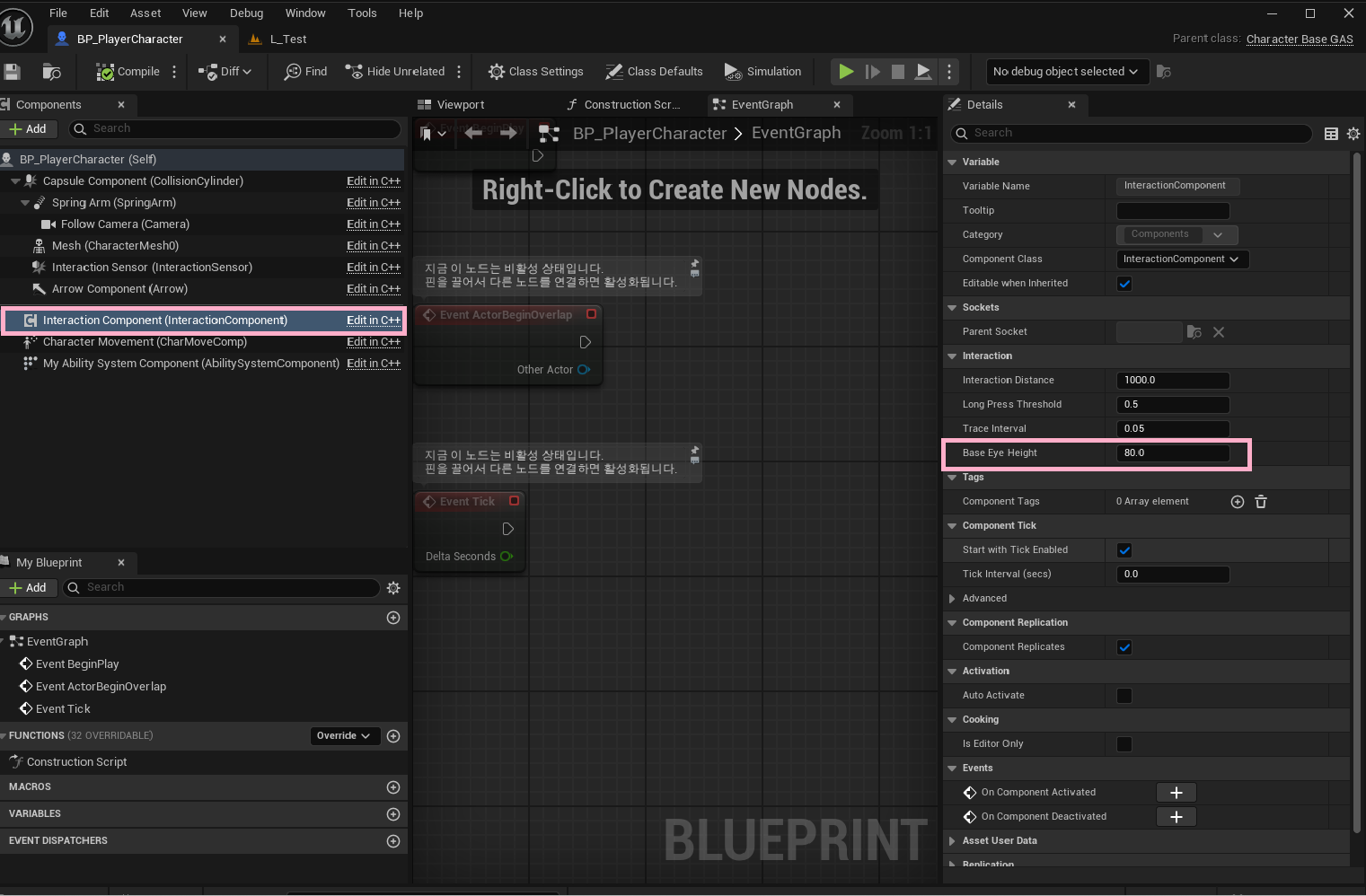This screenshot has width=1366, height=896.
Task: Open the Component Class dropdown
Action: pos(1183,259)
